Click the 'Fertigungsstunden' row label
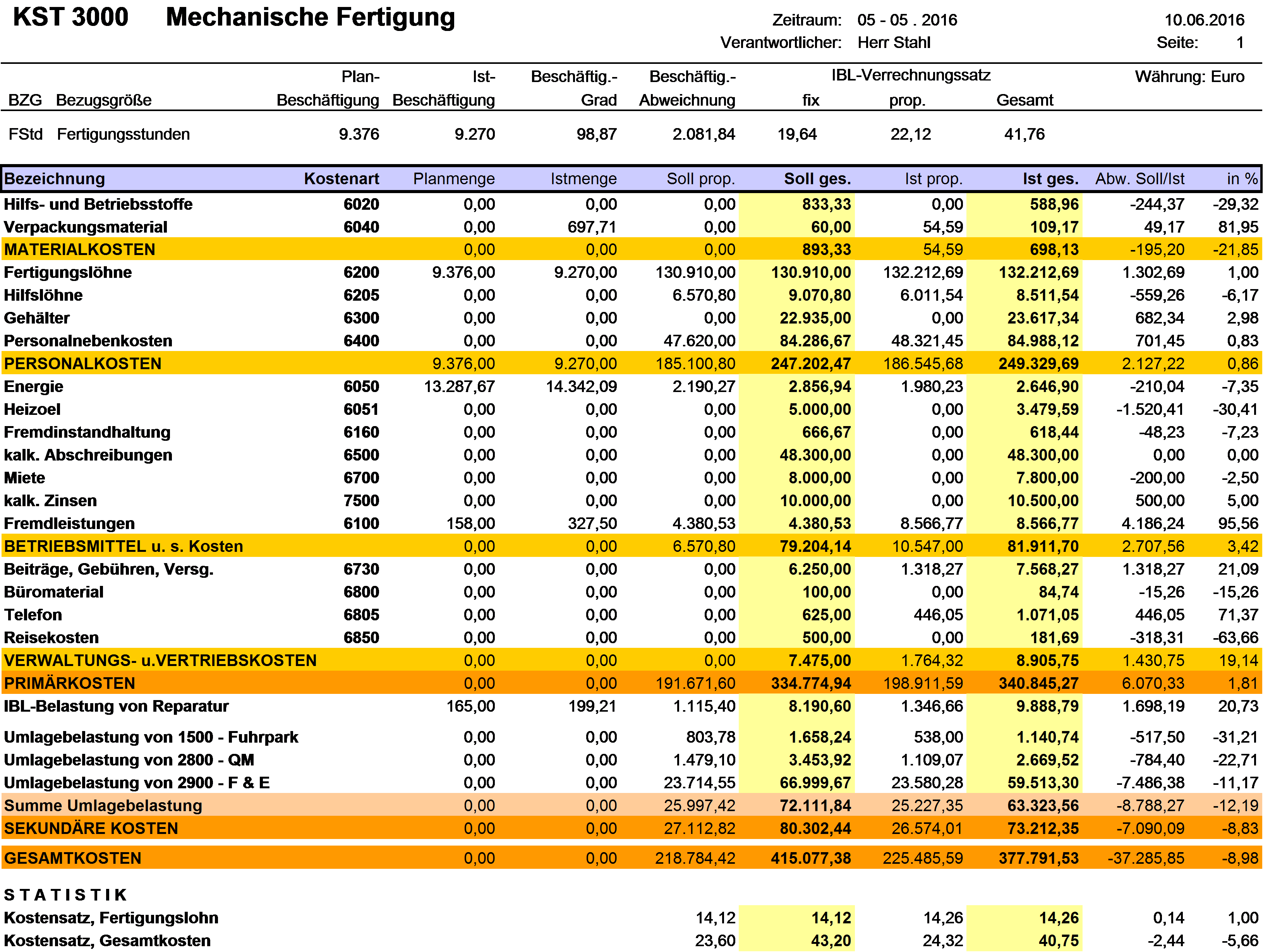 coord(124,134)
